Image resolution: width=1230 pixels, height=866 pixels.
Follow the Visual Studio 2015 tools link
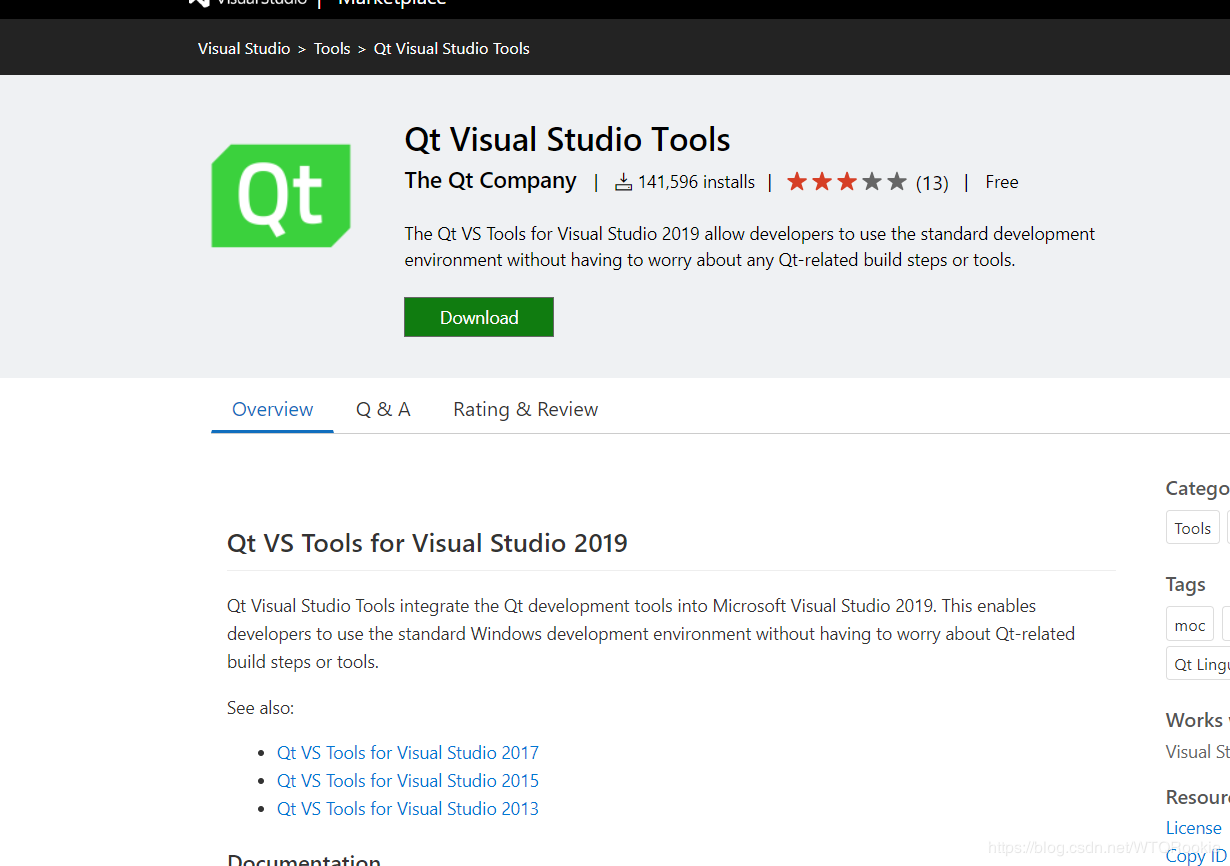pyautogui.click(x=407, y=780)
